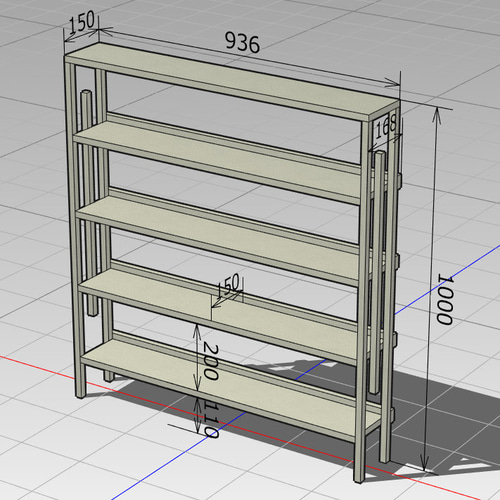
Task: Select the 1000 height dimension text
Action: coord(445,299)
